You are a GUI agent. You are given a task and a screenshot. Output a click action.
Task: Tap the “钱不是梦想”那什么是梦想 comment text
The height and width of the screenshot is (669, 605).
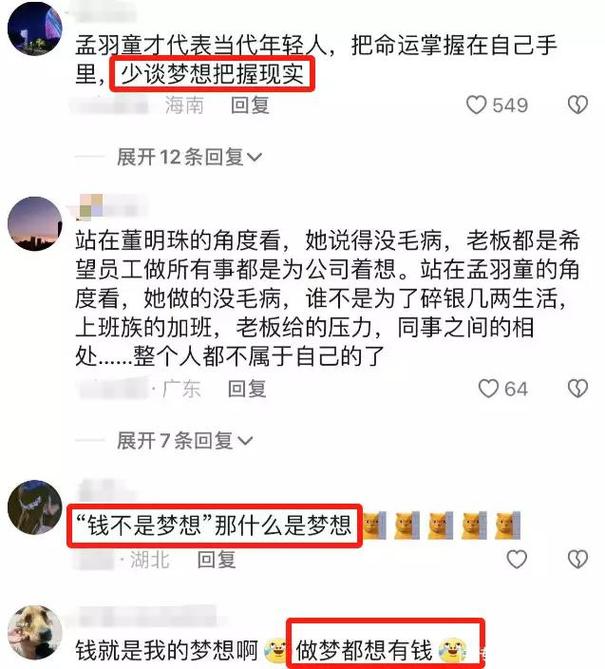tap(213, 525)
